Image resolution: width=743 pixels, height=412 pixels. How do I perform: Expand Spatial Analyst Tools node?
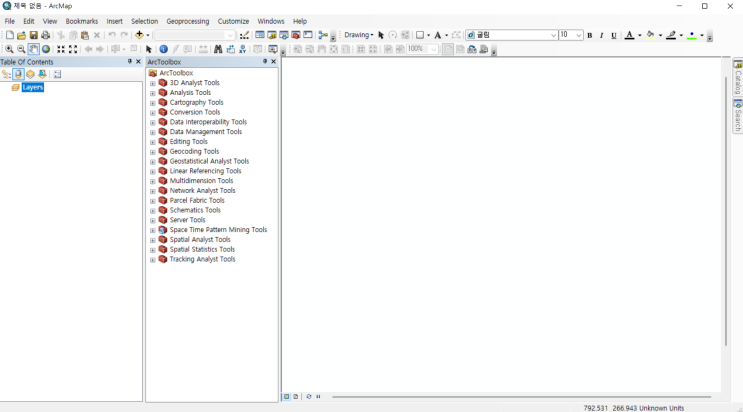153,240
